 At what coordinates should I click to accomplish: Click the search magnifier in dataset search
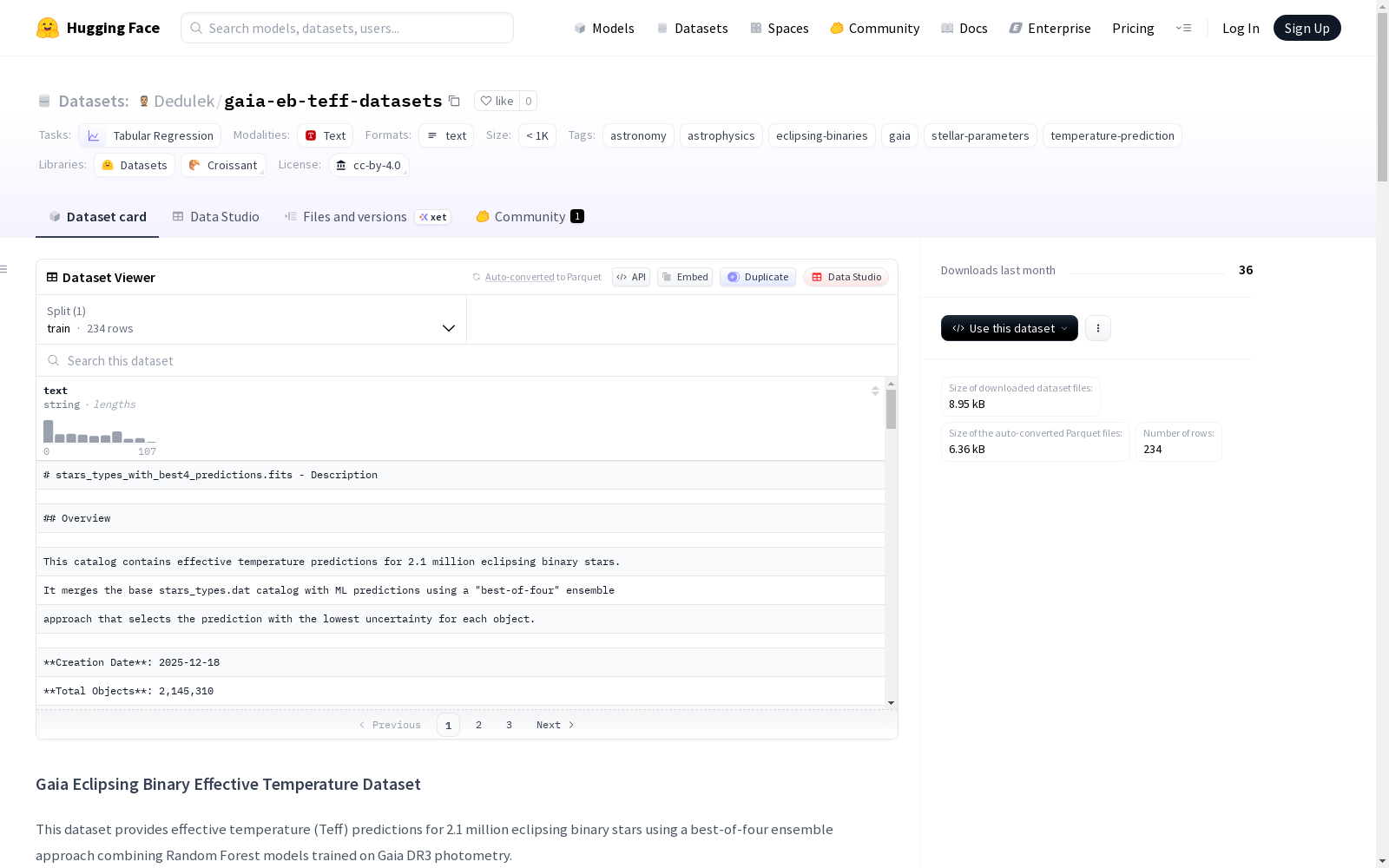[54, 360]
